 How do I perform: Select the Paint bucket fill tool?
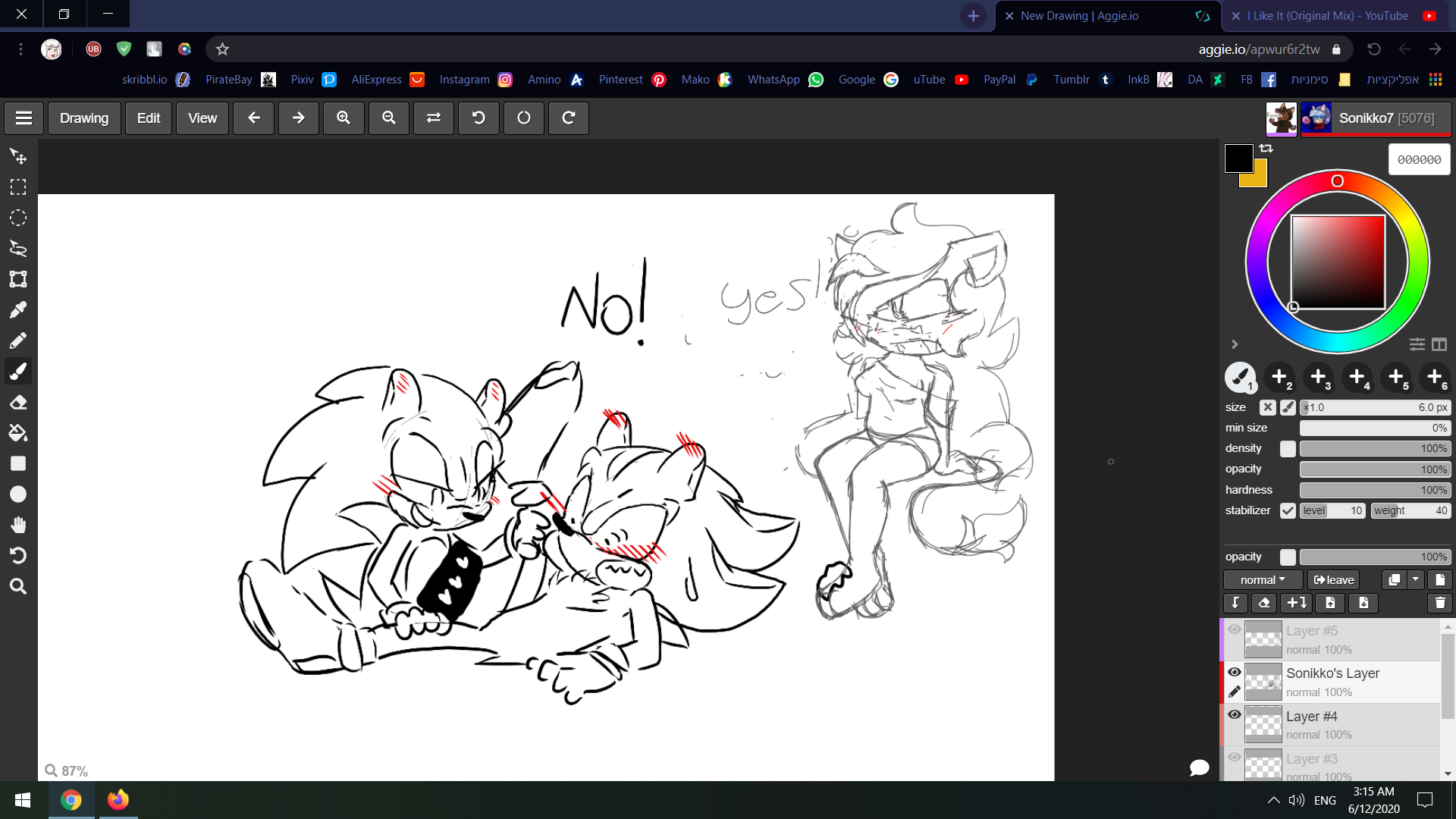pos(18,433)
